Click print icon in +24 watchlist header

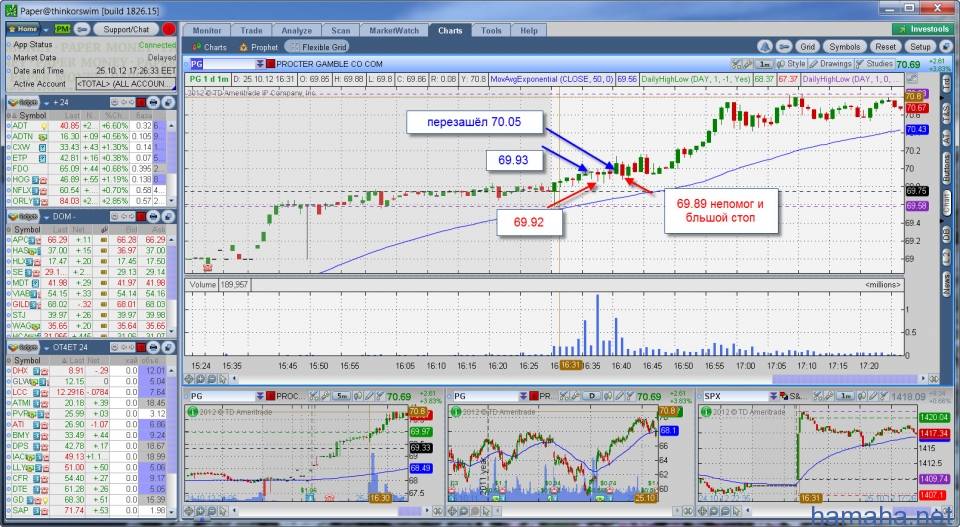154,102
